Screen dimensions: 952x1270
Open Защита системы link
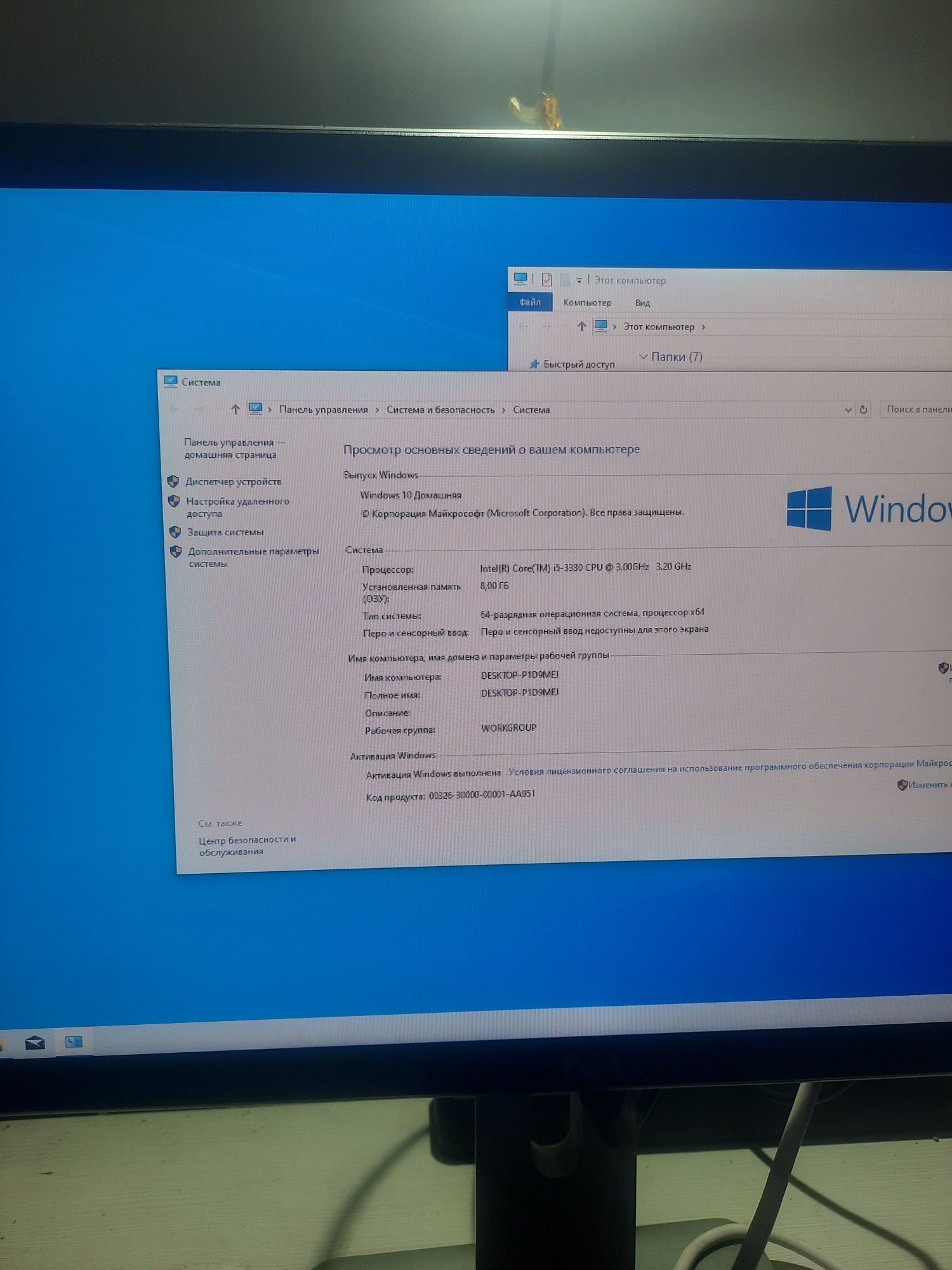point(225,532)
